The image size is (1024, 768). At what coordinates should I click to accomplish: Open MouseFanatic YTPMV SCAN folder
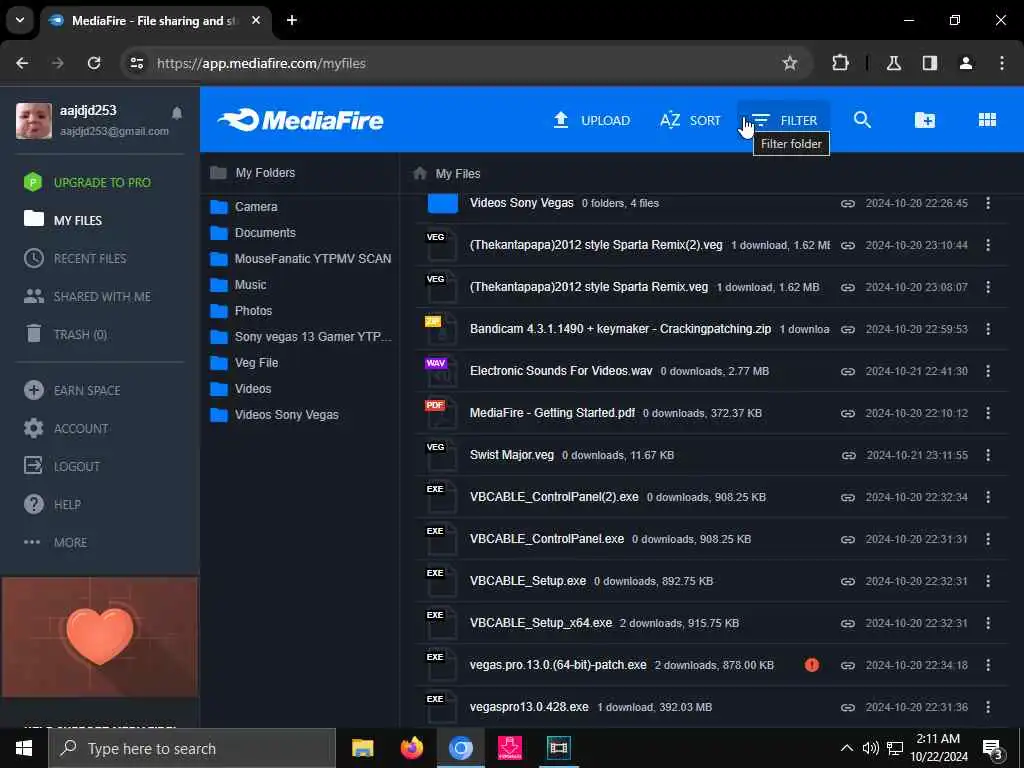301,259
